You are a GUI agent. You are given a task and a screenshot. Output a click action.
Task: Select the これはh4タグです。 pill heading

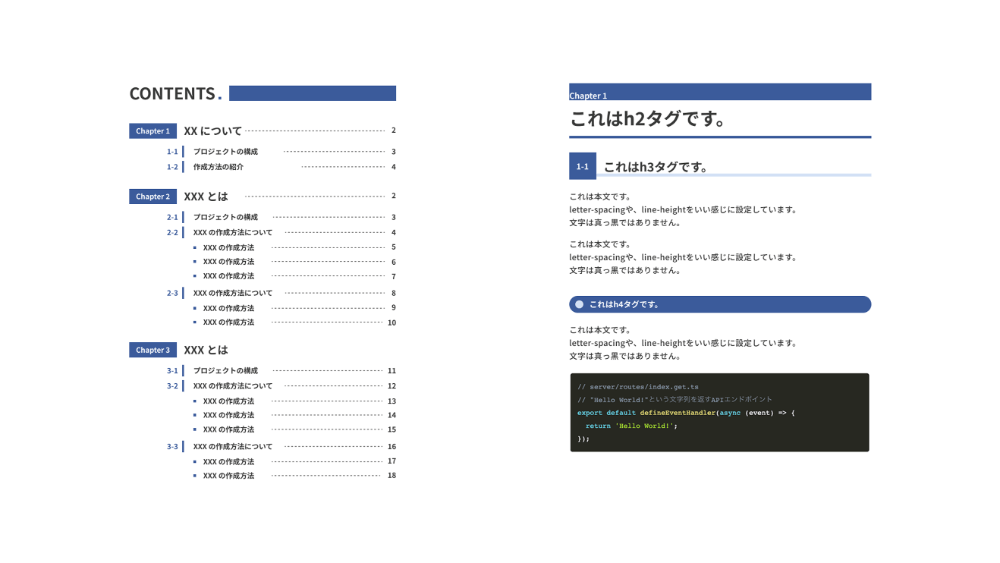(x=720, y=304)
